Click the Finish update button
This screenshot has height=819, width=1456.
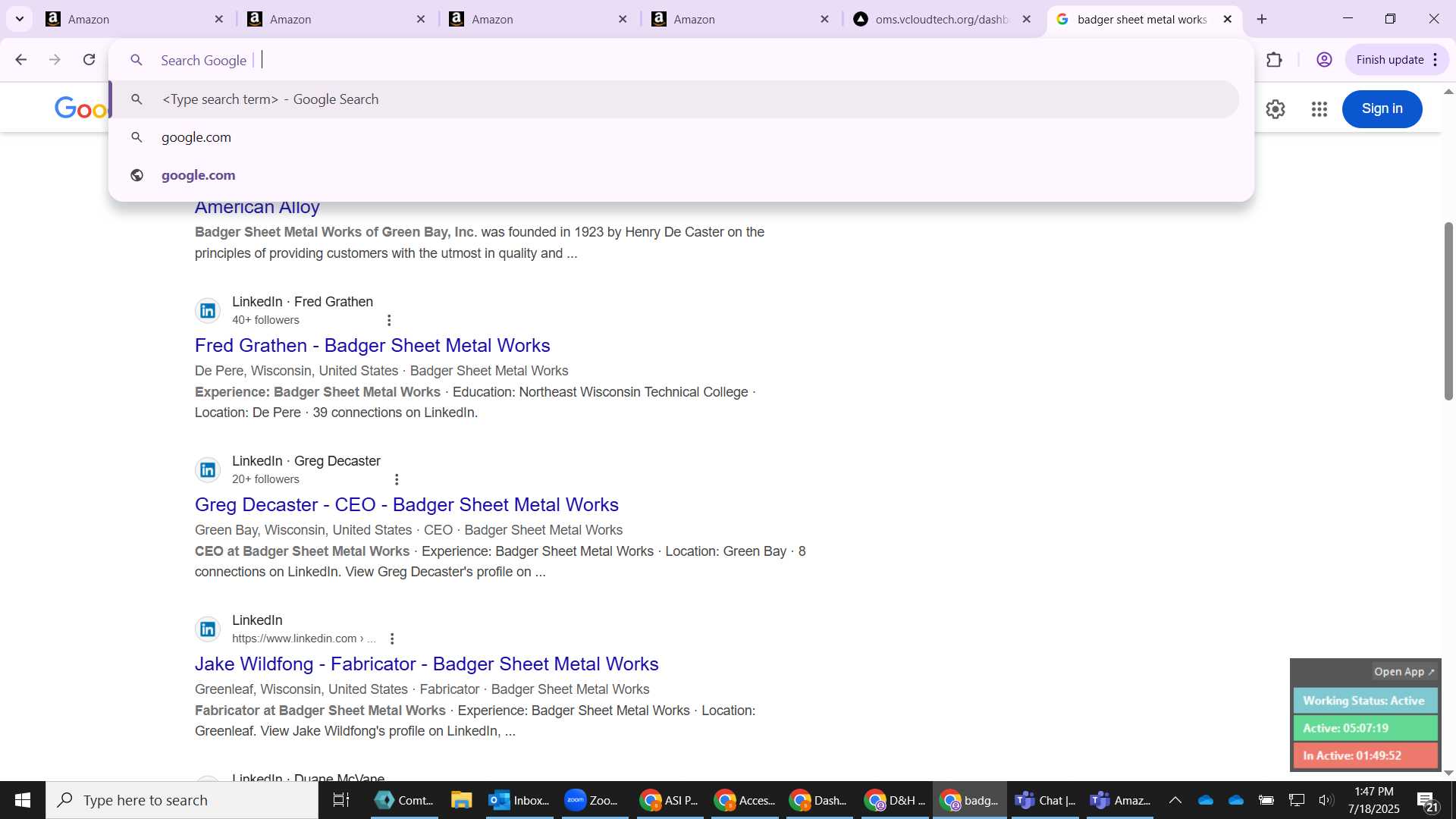point(1389,60)
